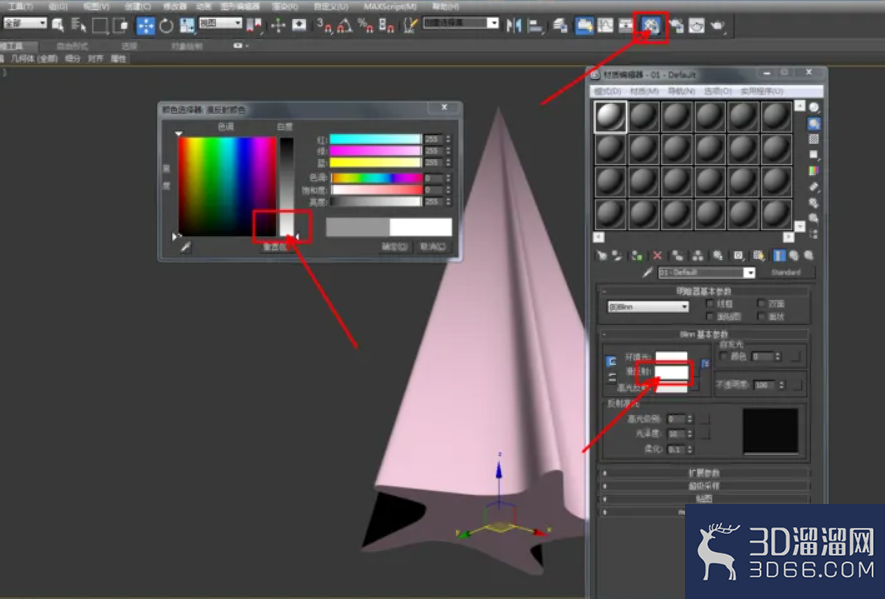Viewport: 885px width, 599px height.
Task: Toggle Show Shaded Material in Viewport icon
Action: [x=759, y=256]
